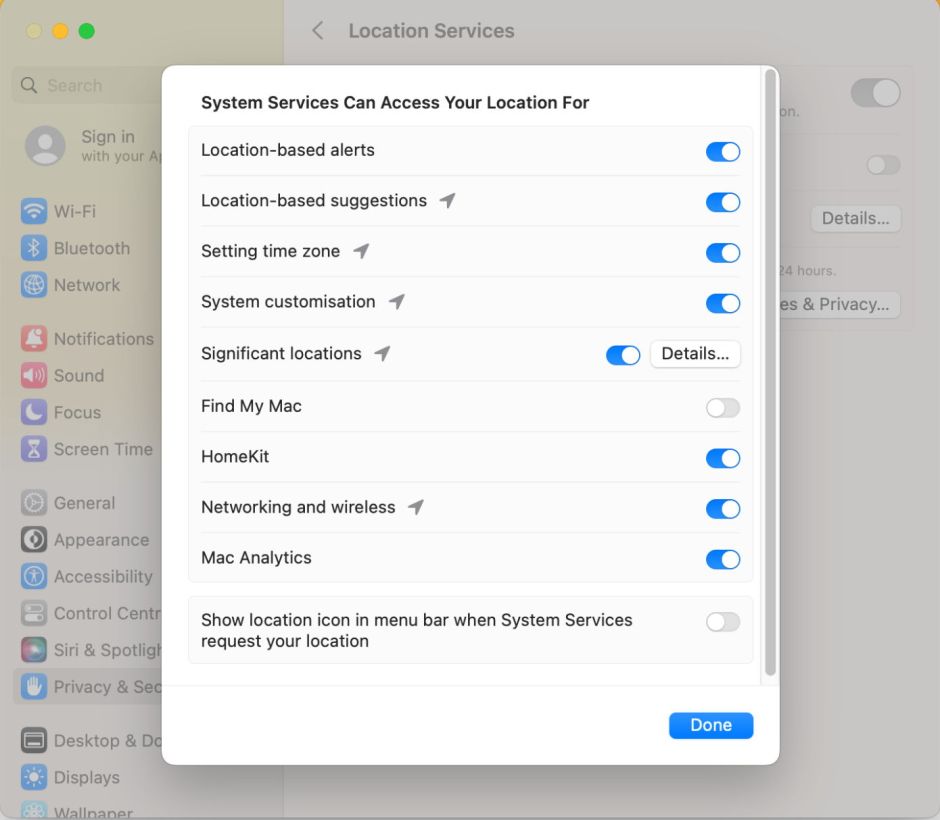
Task: Go back using the chevron arrow
Action: click(x=318, y=31)
